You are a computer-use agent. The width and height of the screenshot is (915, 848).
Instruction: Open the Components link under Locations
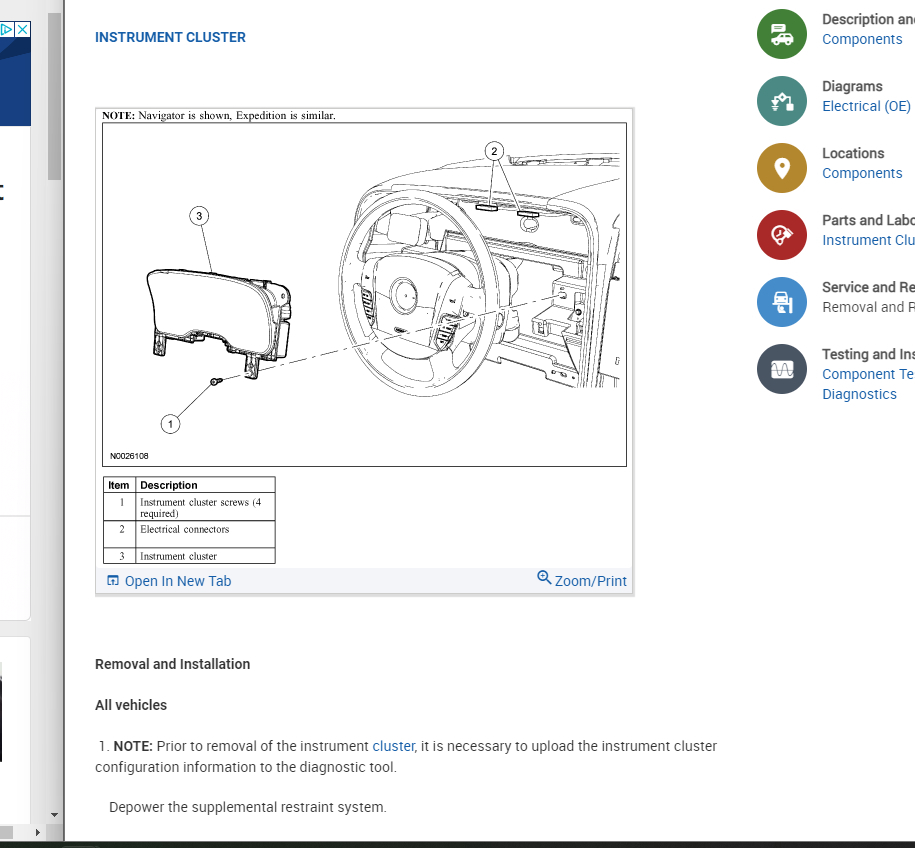point(862,173)
